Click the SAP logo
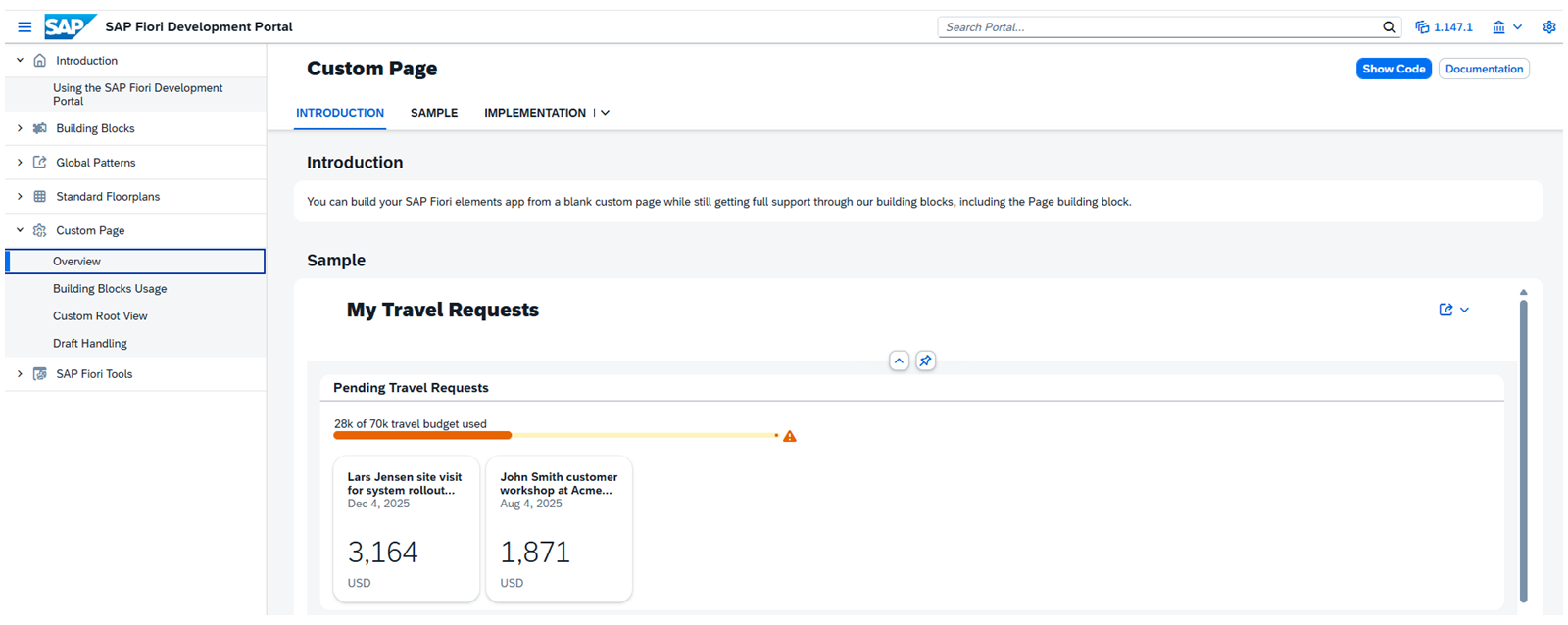Viewport: 1568px width, 625px height. (x=70, y=26)
